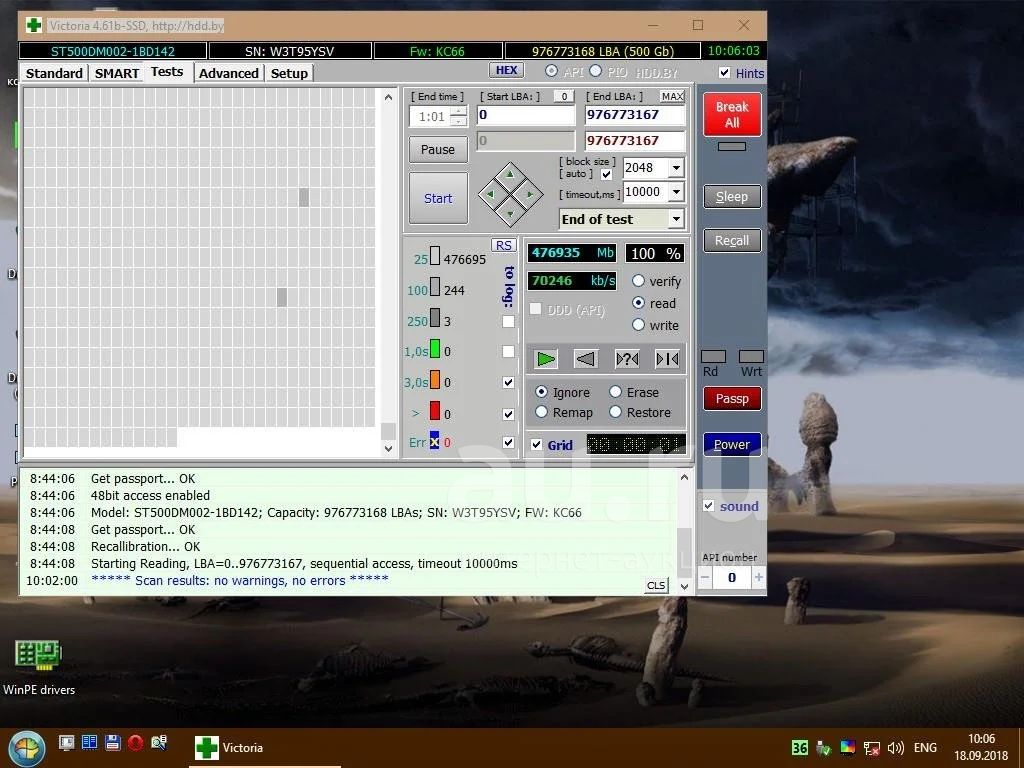Select the Erase radio option
The width and height of the screenshot is (1024, 768).
click(x=615, y=392)
